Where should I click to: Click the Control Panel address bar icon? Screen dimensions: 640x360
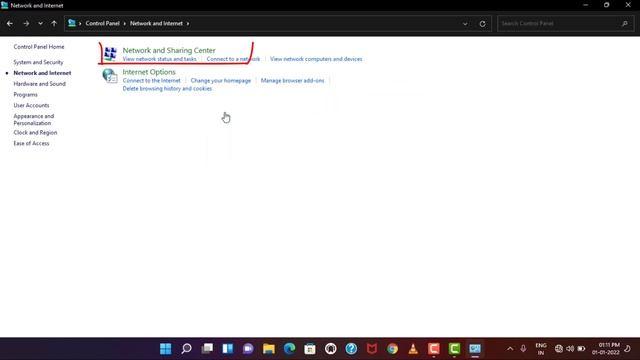tap(72, 23)
